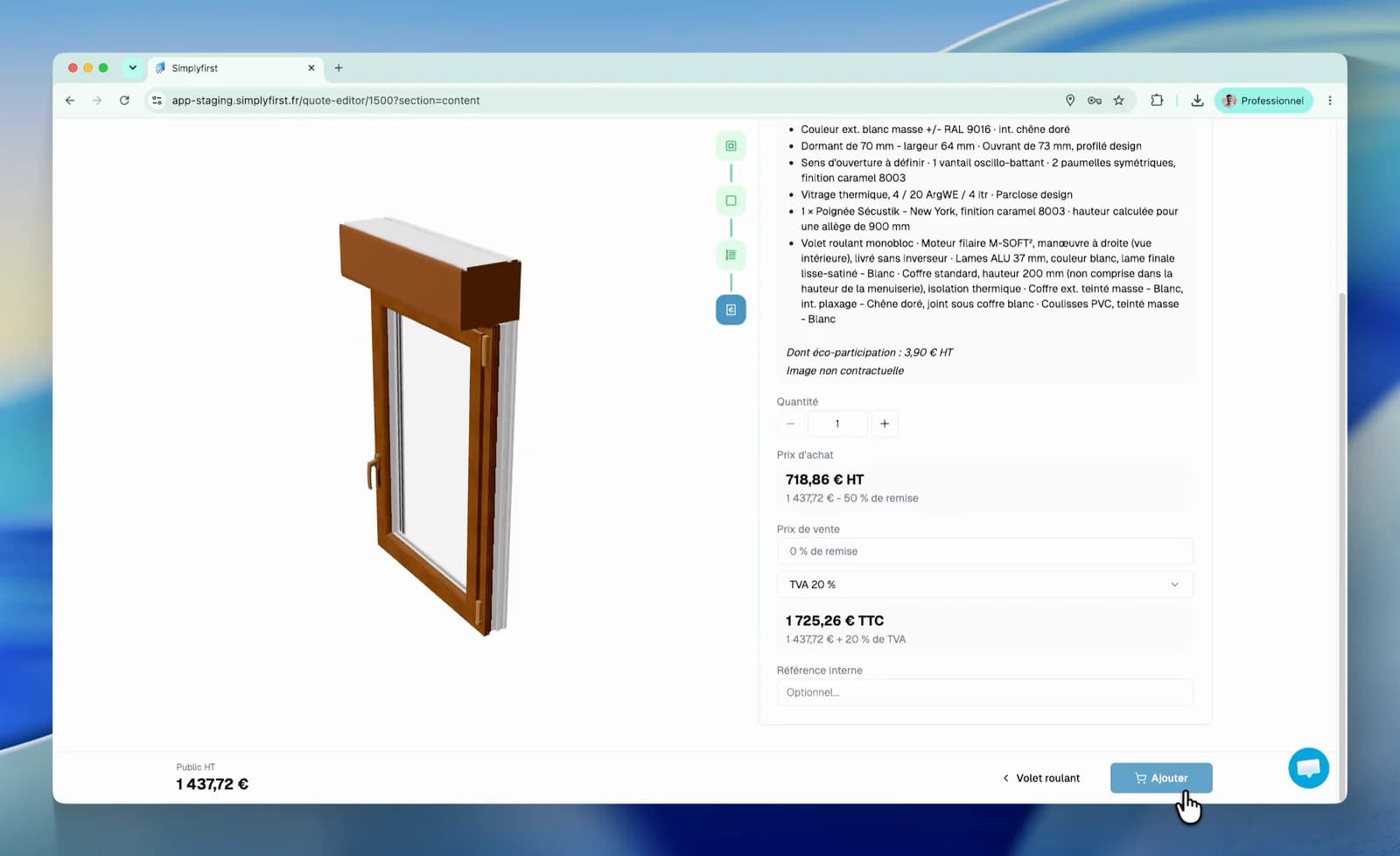
Task: Open a new browser tab
Action: (x=339, y=67)
